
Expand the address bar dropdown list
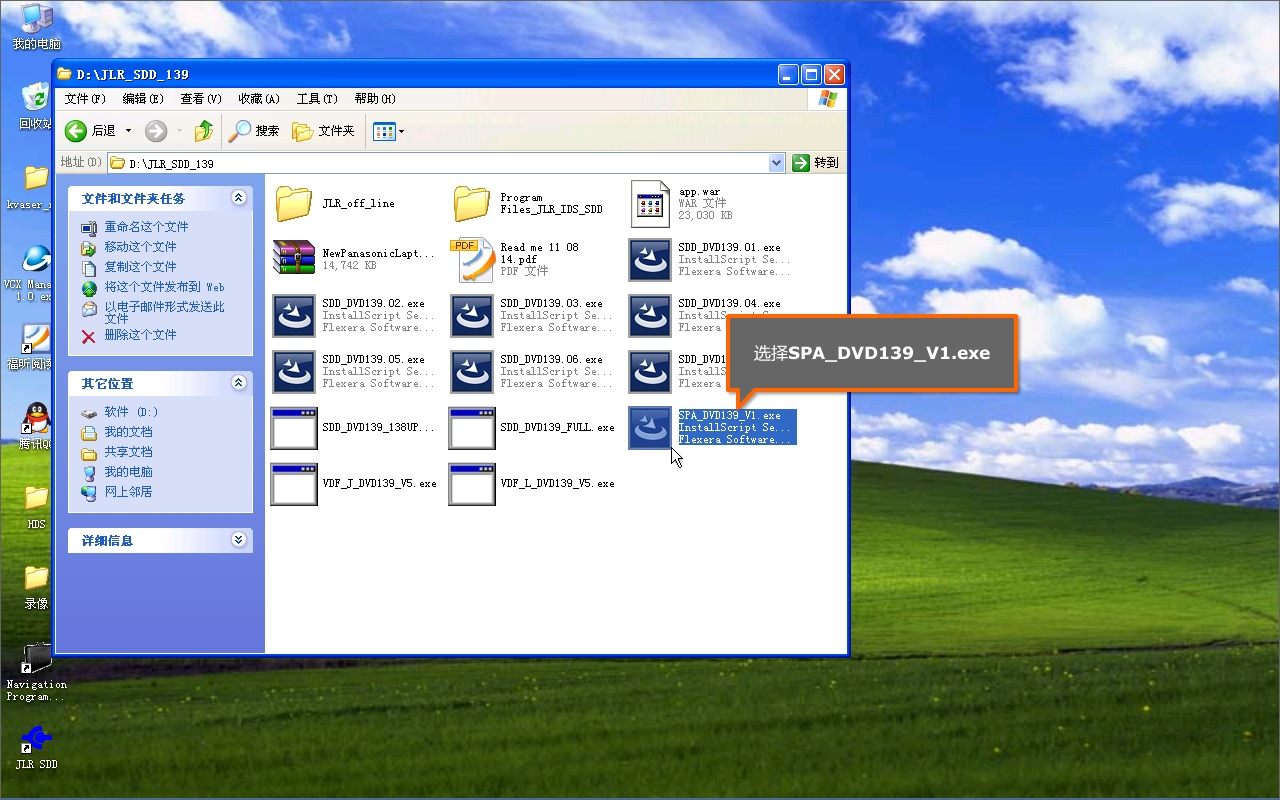pyautogui.click(x=777, y=163)
